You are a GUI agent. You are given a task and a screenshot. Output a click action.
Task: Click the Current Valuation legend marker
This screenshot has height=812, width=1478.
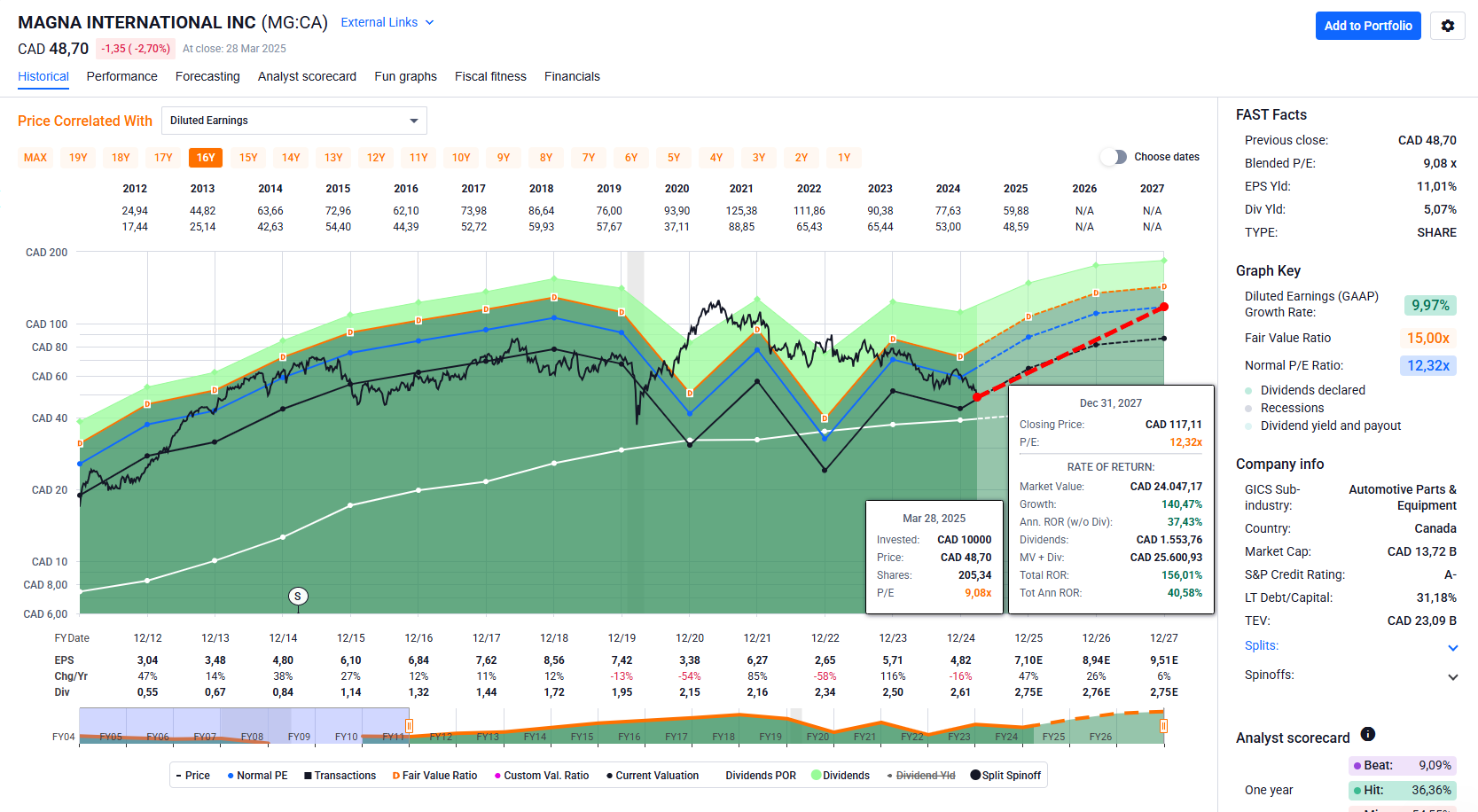[609, 776]
